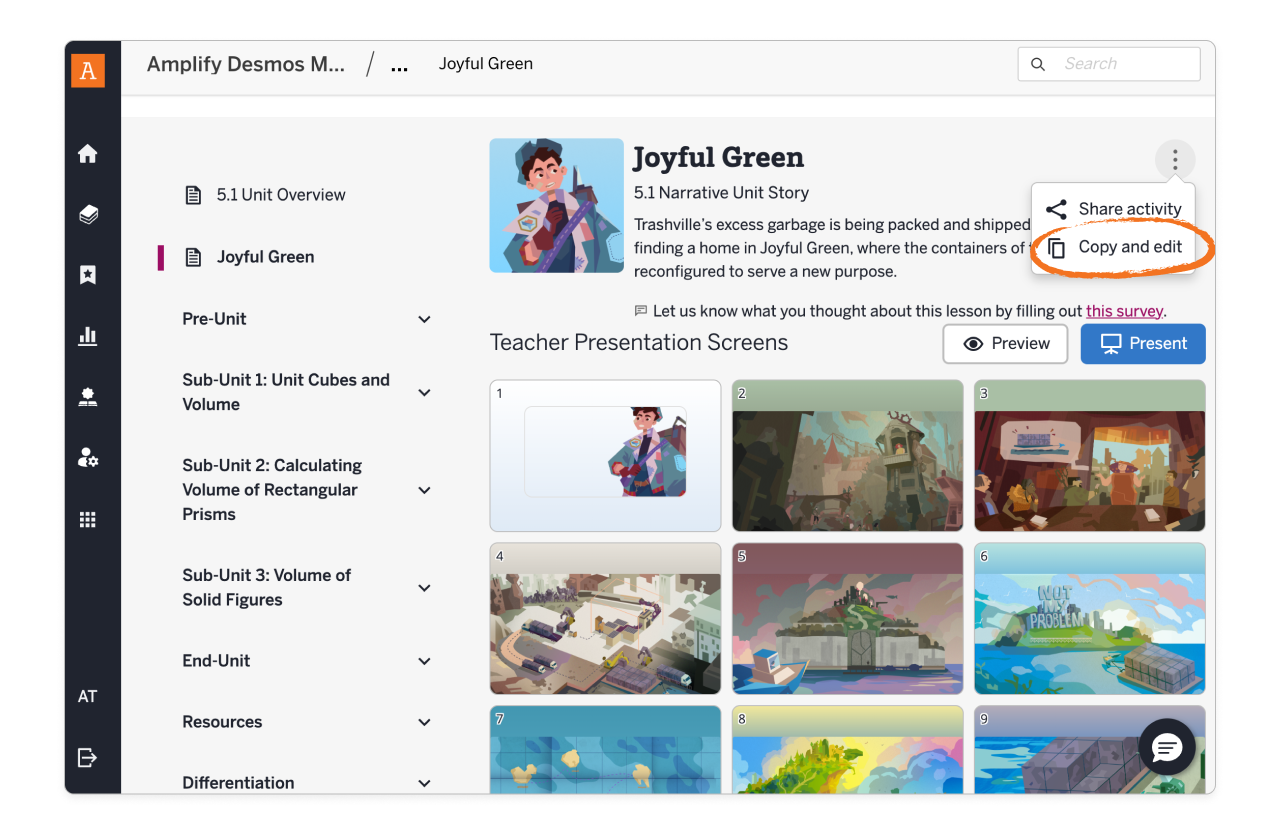
Task: View reports via the bar chart icon
Action: [x=87, y=336]
